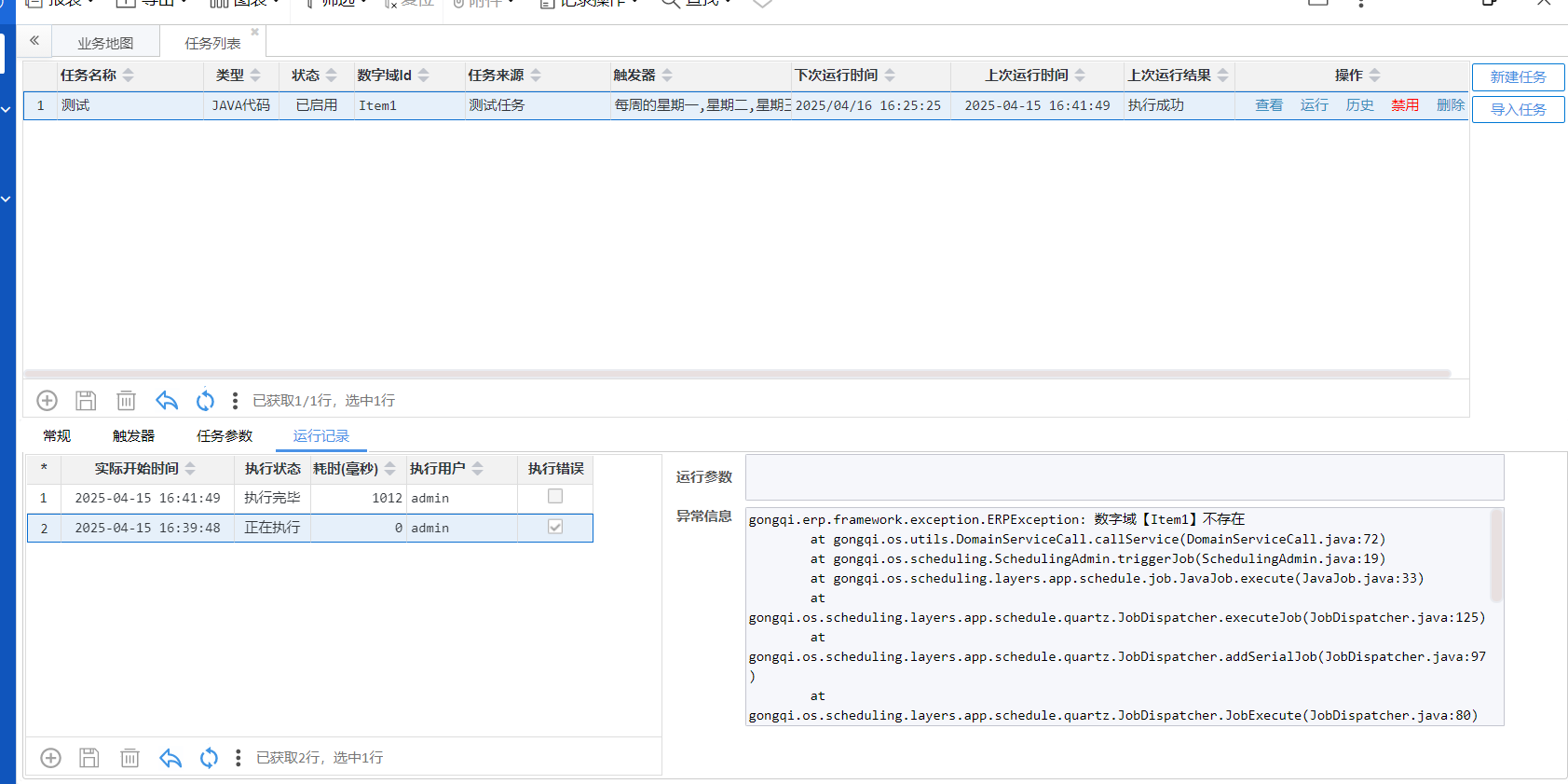
Task: Click into the 运行参数 input field
Action: tap(1125, 477)
